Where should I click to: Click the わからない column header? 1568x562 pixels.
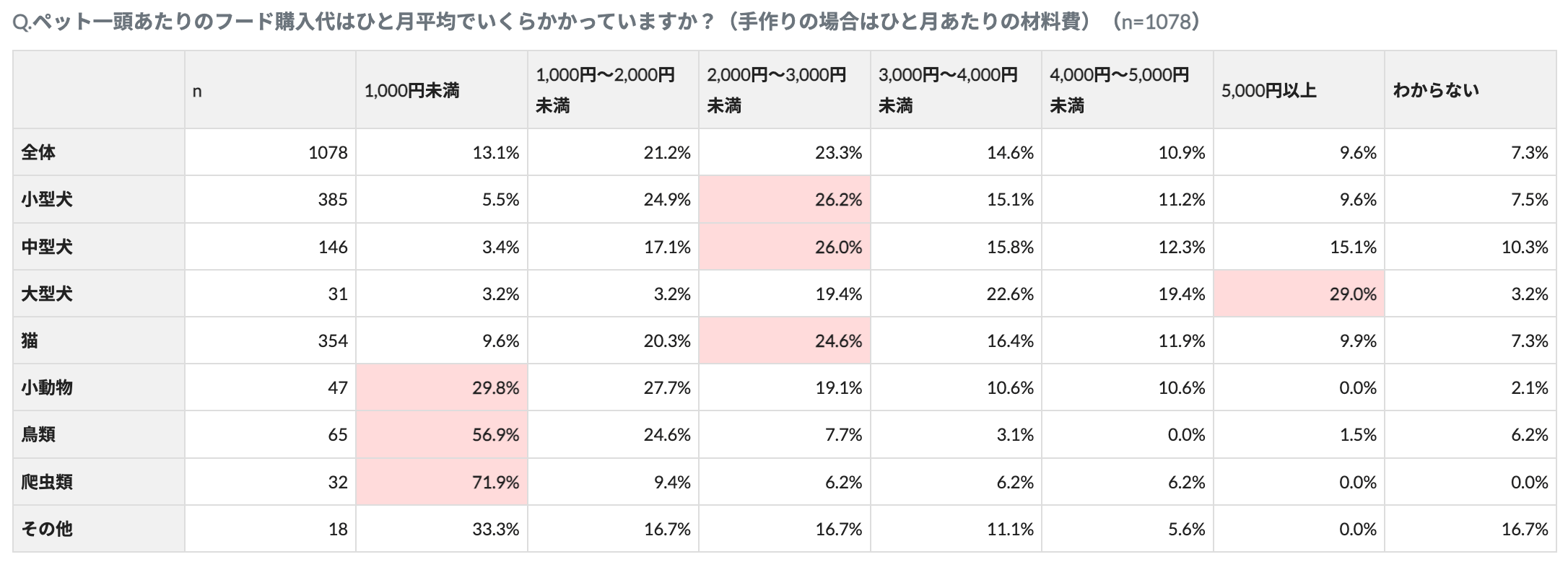(1436, 90)
